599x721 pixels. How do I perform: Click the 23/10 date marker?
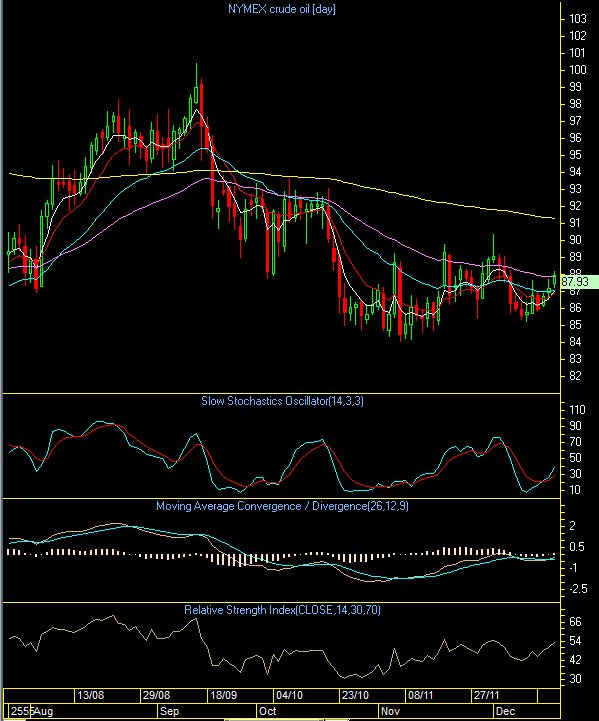(355, 695)
